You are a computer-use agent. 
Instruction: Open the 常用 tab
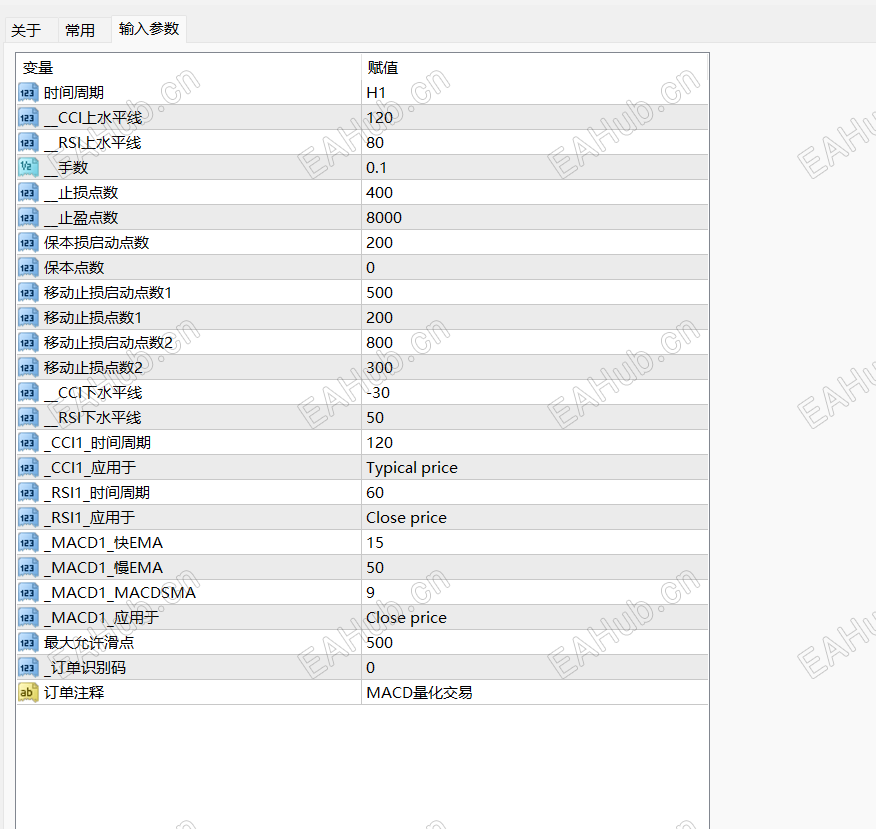pyautogui.click(x=80, y=30)
